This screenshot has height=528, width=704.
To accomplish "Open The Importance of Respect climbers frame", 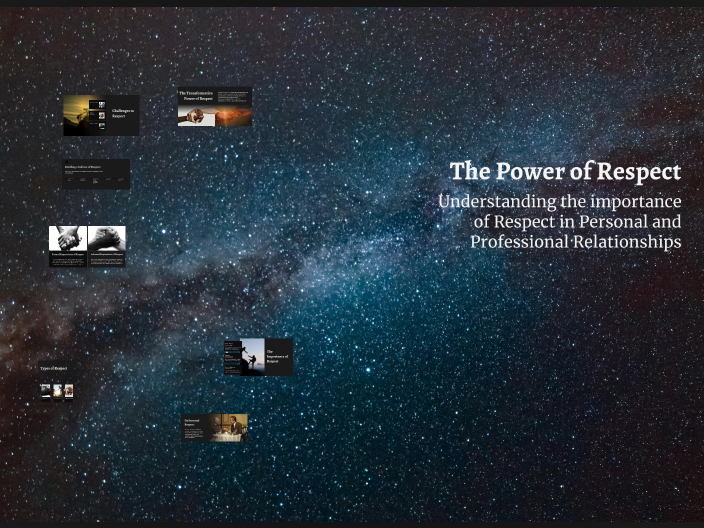I will (259, 357).
